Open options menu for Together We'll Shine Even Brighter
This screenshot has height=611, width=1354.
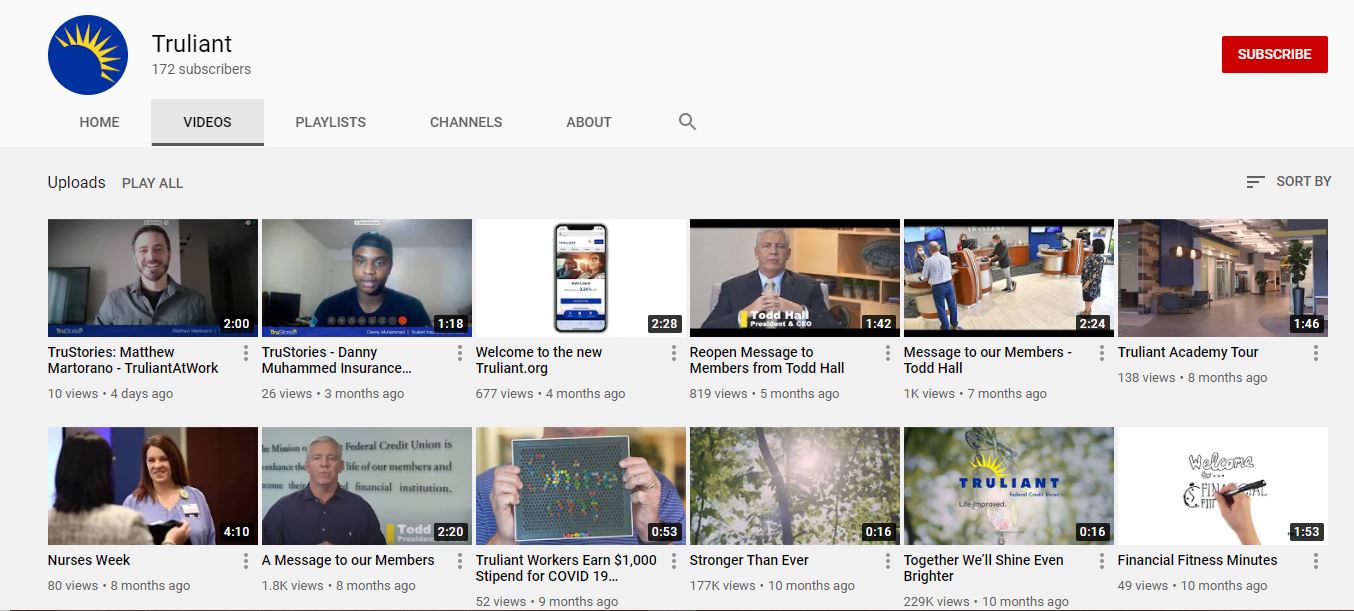click(1102, 561)
